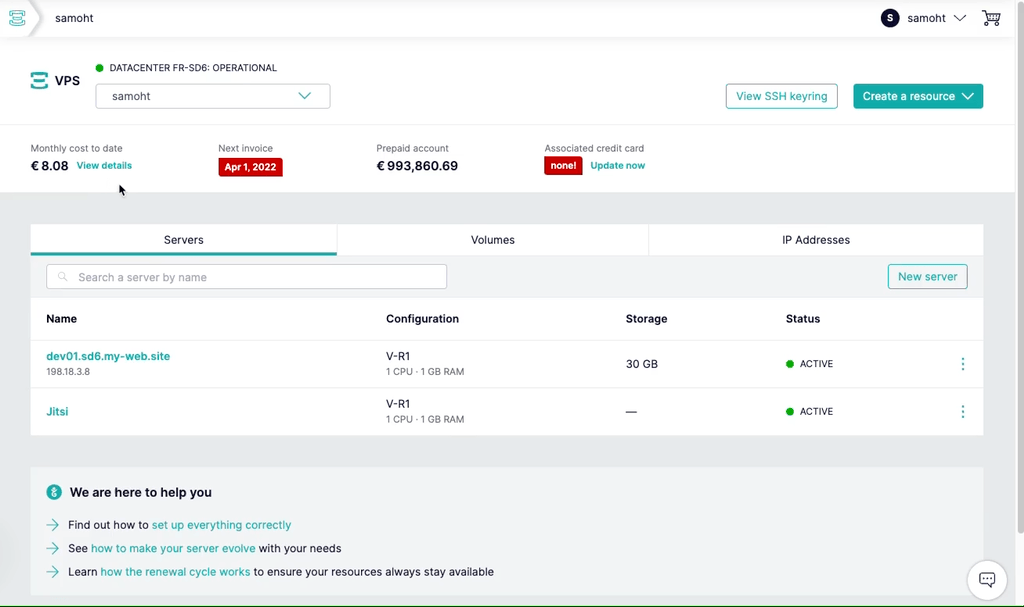Switch to the IP Addresses tab
Viewport: 1024px width, 607px height.
click(x=815, y=240)
